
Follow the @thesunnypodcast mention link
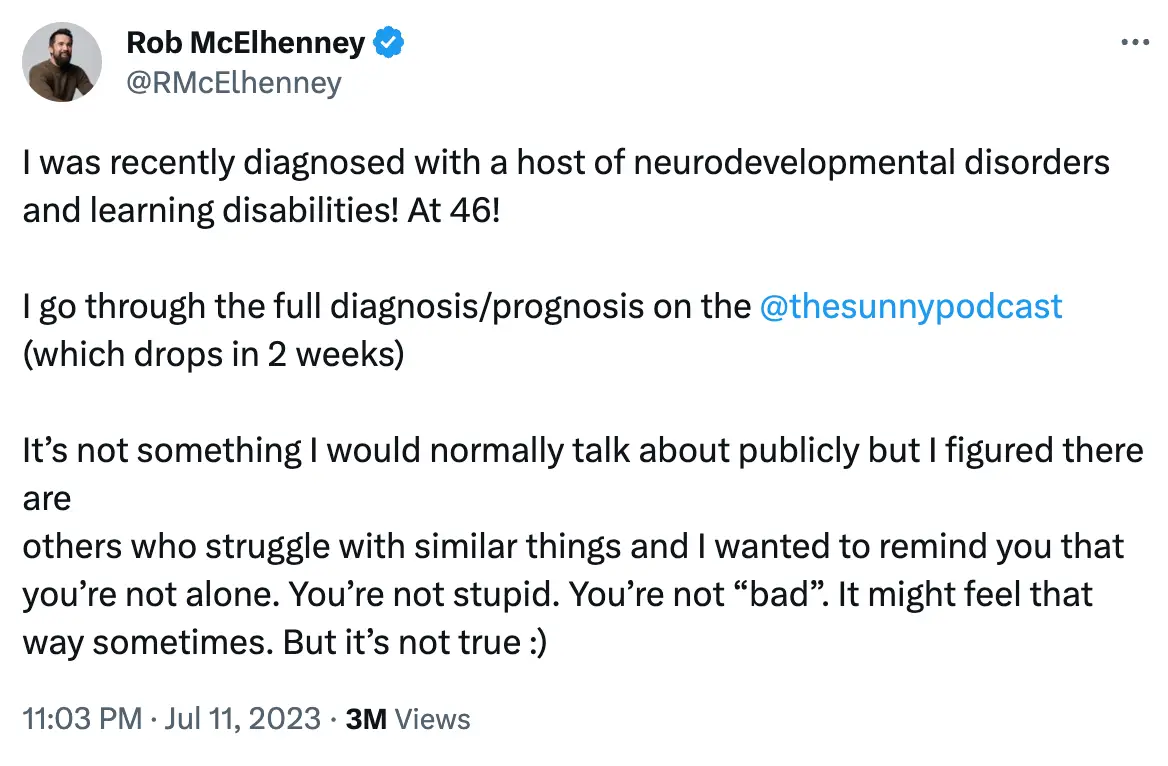[x=911, y=306]
